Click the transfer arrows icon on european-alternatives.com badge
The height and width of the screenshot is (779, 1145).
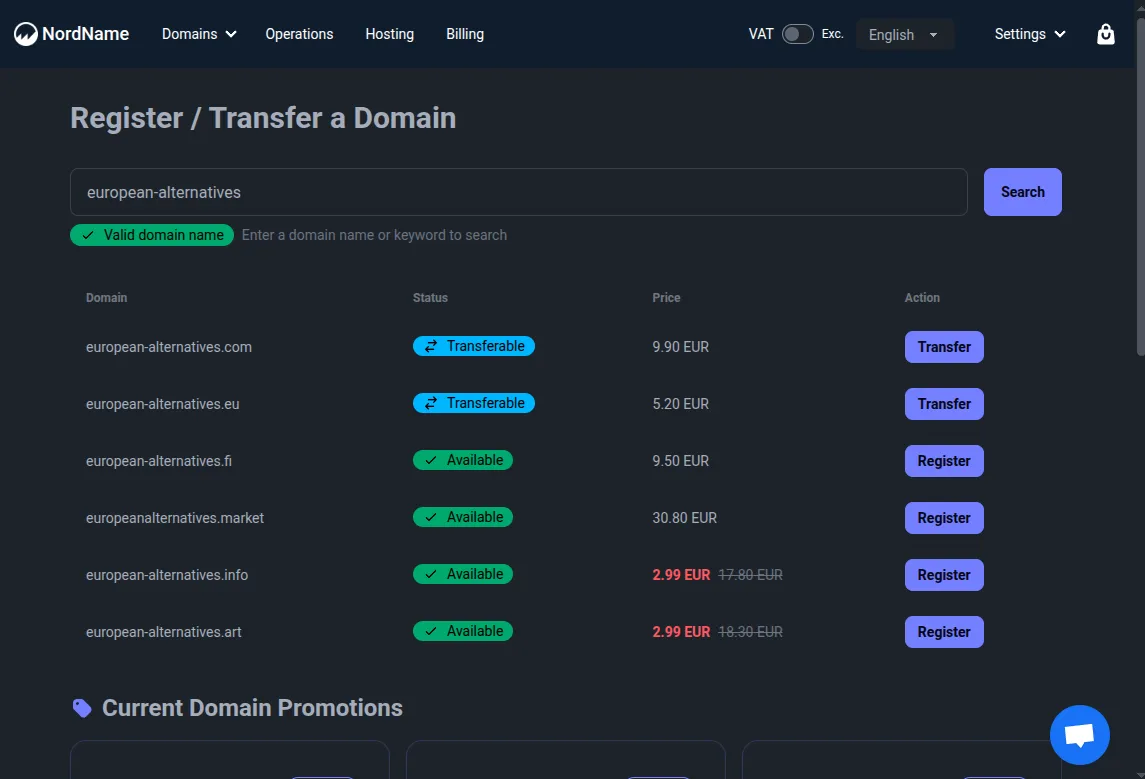428,346
